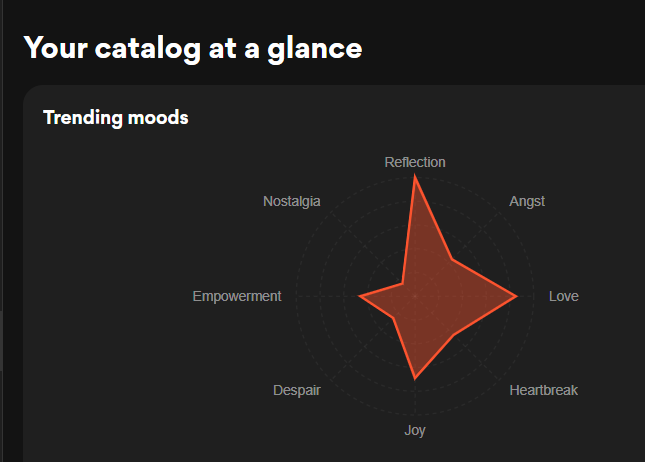Click the Empowerment axis label
This screenshot has width=645, height=462.
coord(237,296)
